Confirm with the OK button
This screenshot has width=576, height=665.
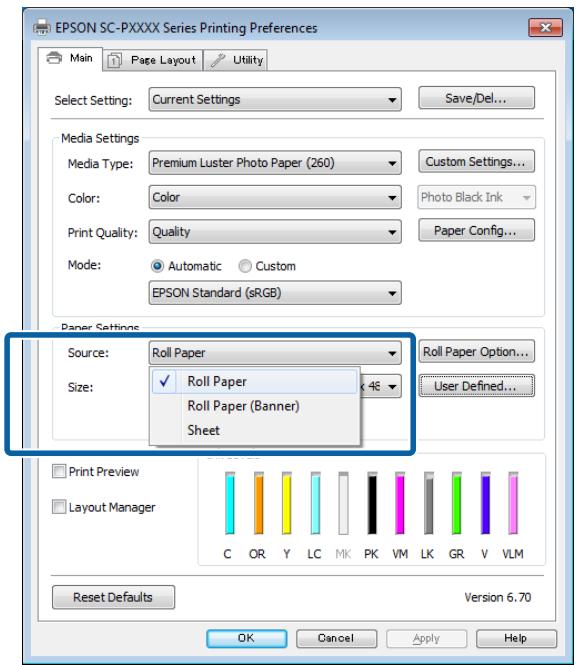pos(246,638)
